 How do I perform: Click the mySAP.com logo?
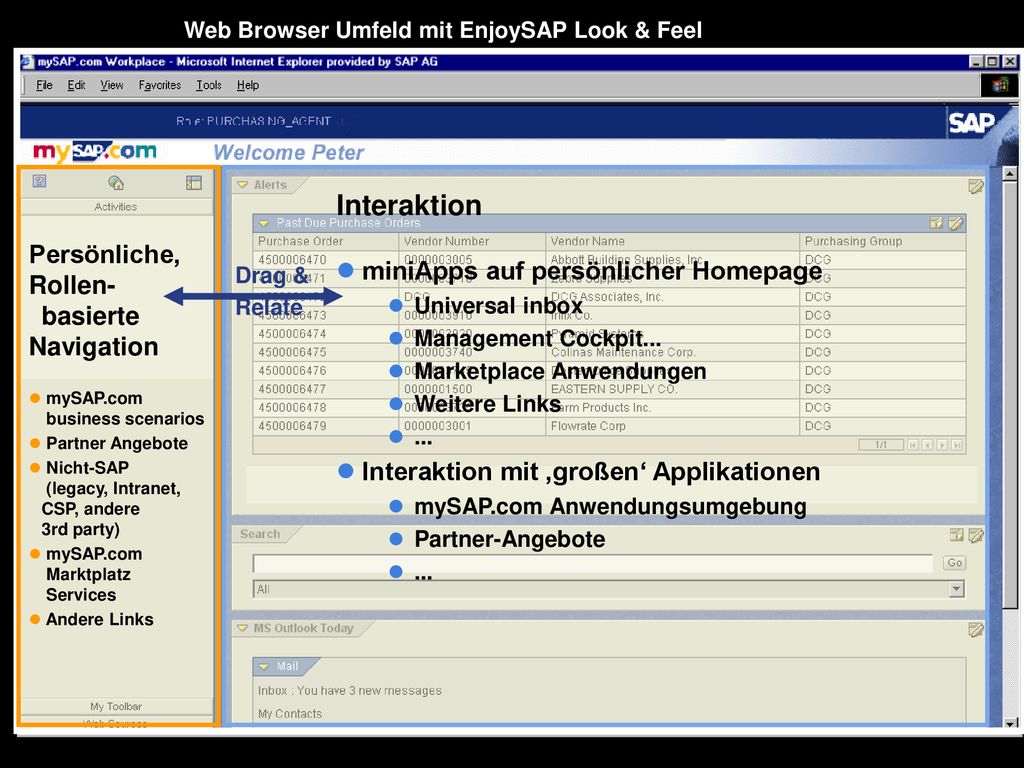[95, 152]
